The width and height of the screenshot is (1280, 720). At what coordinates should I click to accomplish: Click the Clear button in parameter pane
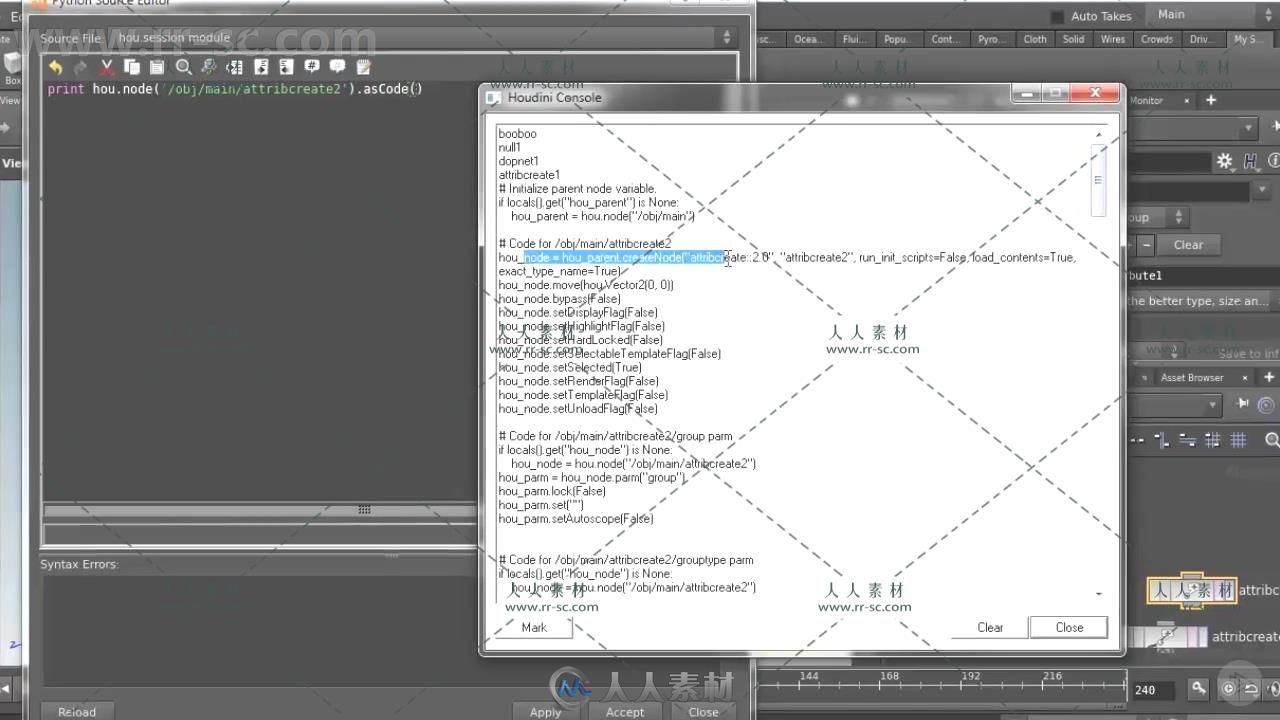(x=1188, y=244)
